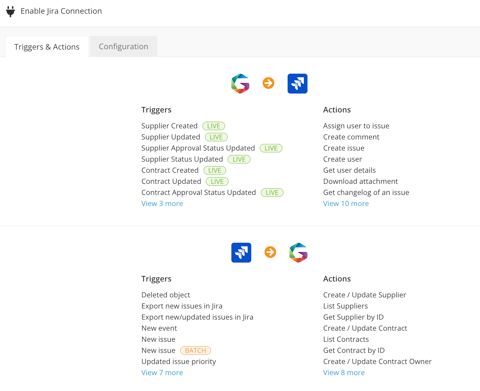Click the Triggers heading in the top section
Viewport: 480px width, 391px height.
coord(156,110)
